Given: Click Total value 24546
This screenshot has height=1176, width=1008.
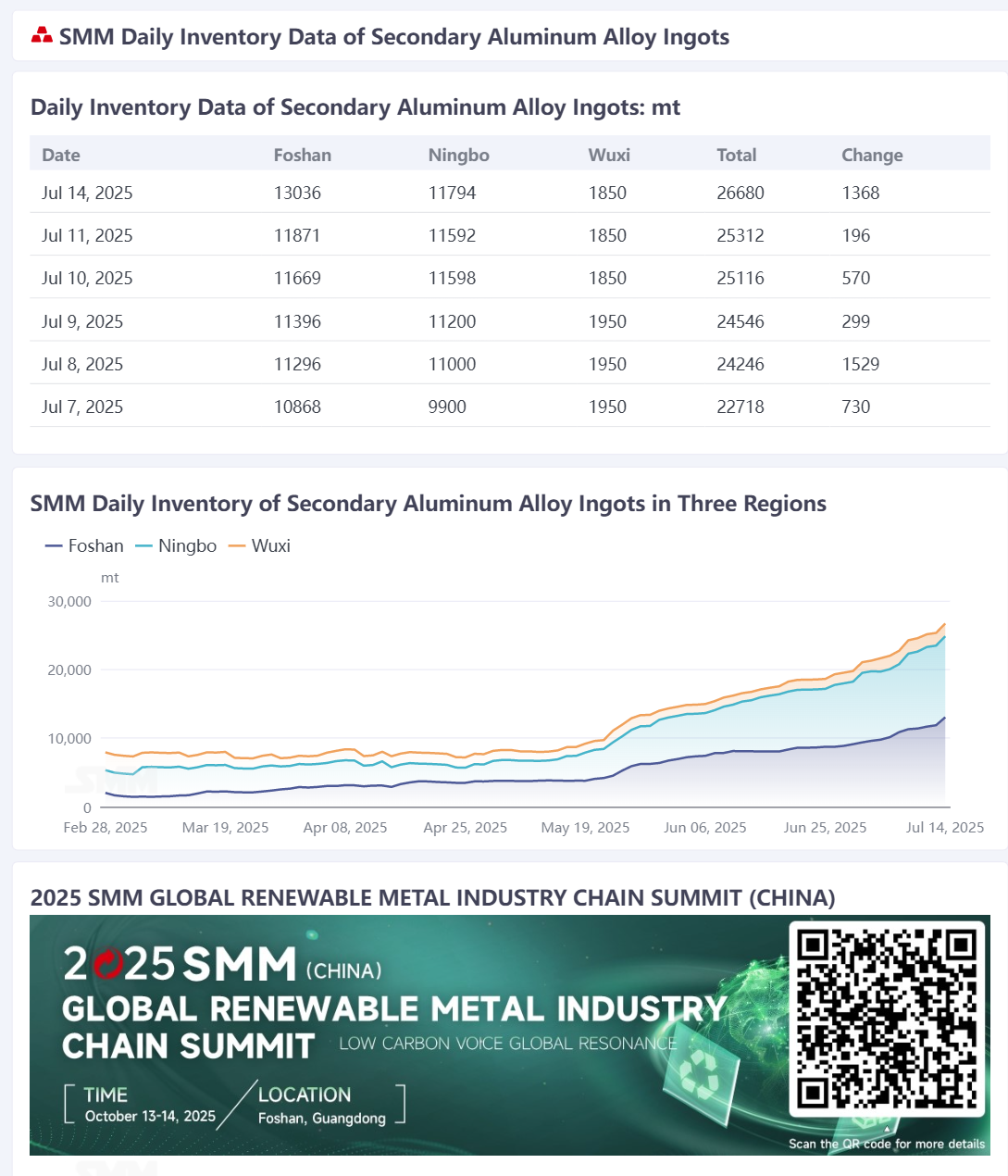Looking at the screenshot, I should pos(740,321).
